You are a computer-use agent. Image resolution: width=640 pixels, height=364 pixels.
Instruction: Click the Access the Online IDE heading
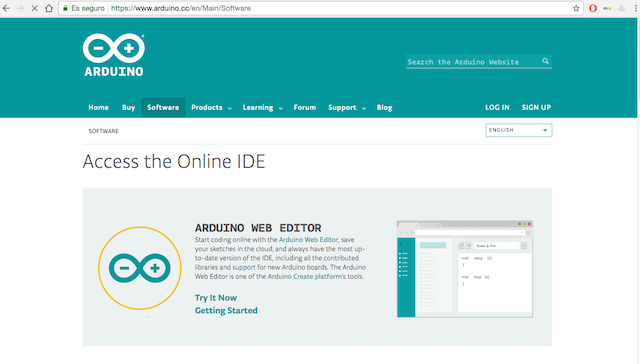174,161
